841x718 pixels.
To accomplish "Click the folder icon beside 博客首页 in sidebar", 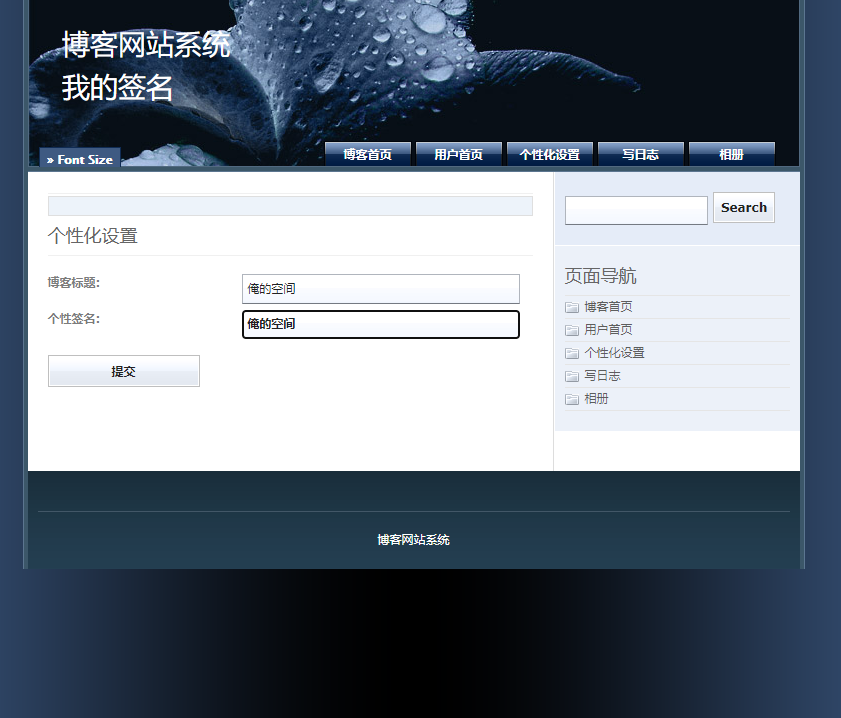I will [571, 307].
